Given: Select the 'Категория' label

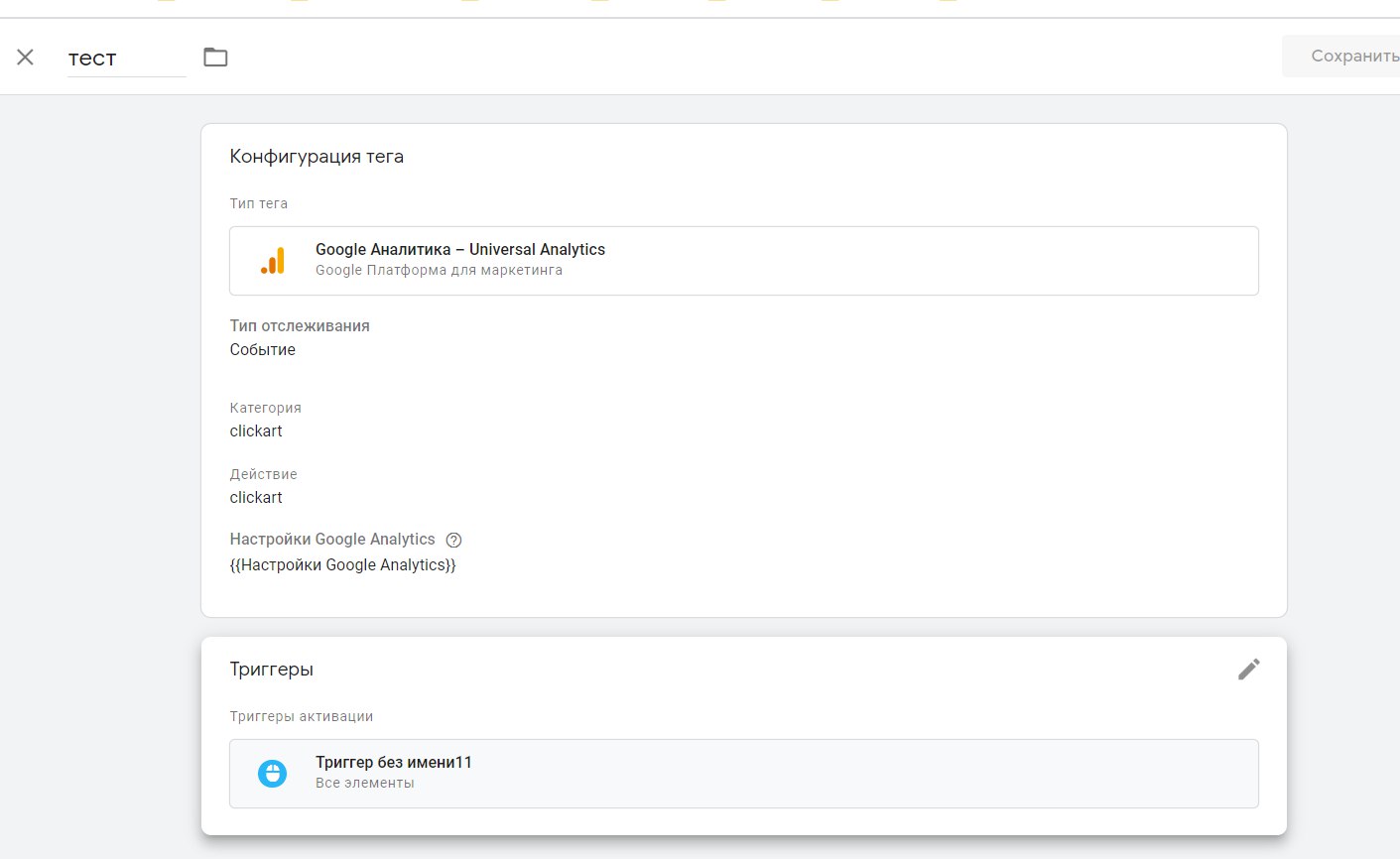Looking at the screenshot, I should point(266,408).
